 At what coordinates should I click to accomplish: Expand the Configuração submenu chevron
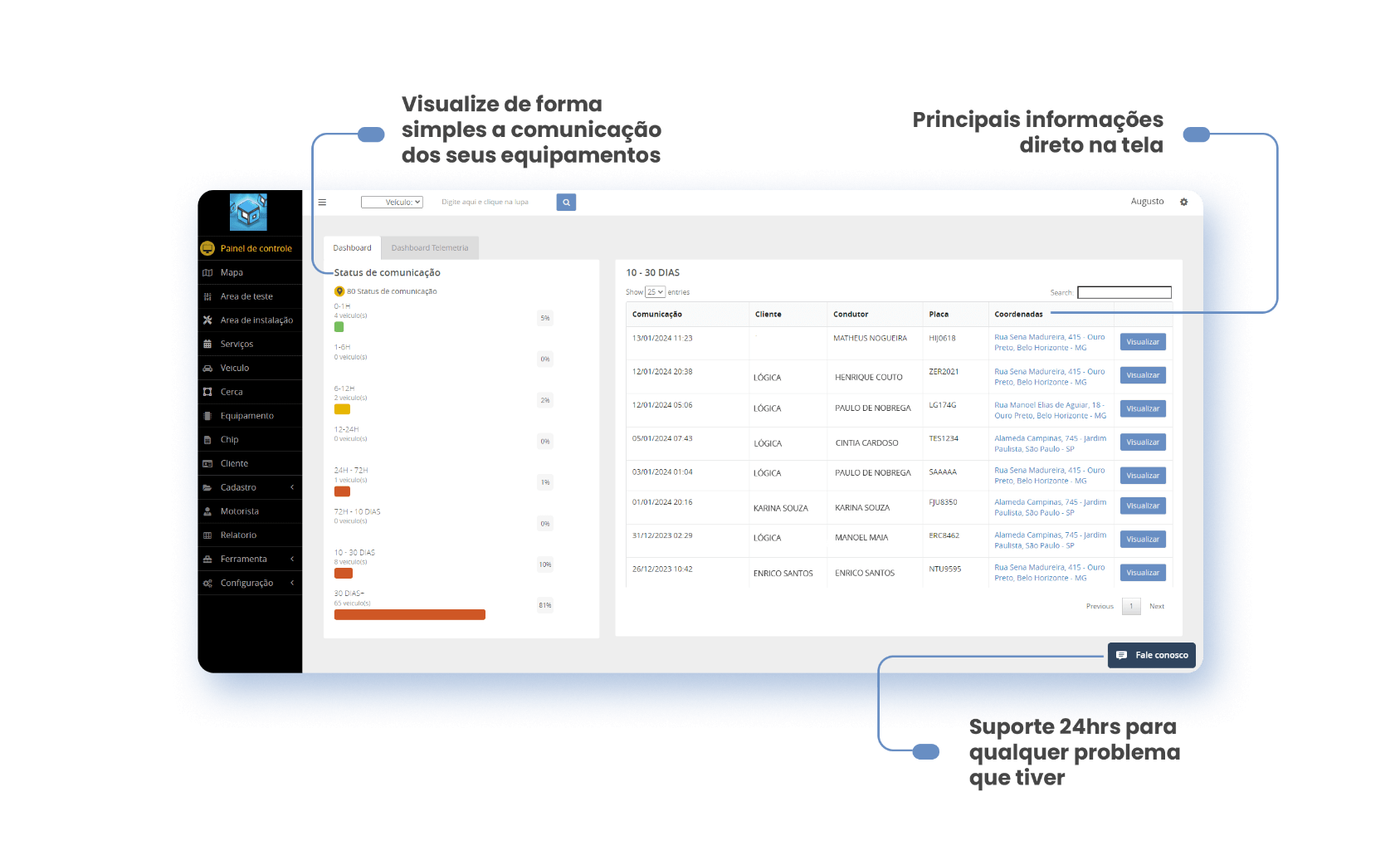point(292,583)
